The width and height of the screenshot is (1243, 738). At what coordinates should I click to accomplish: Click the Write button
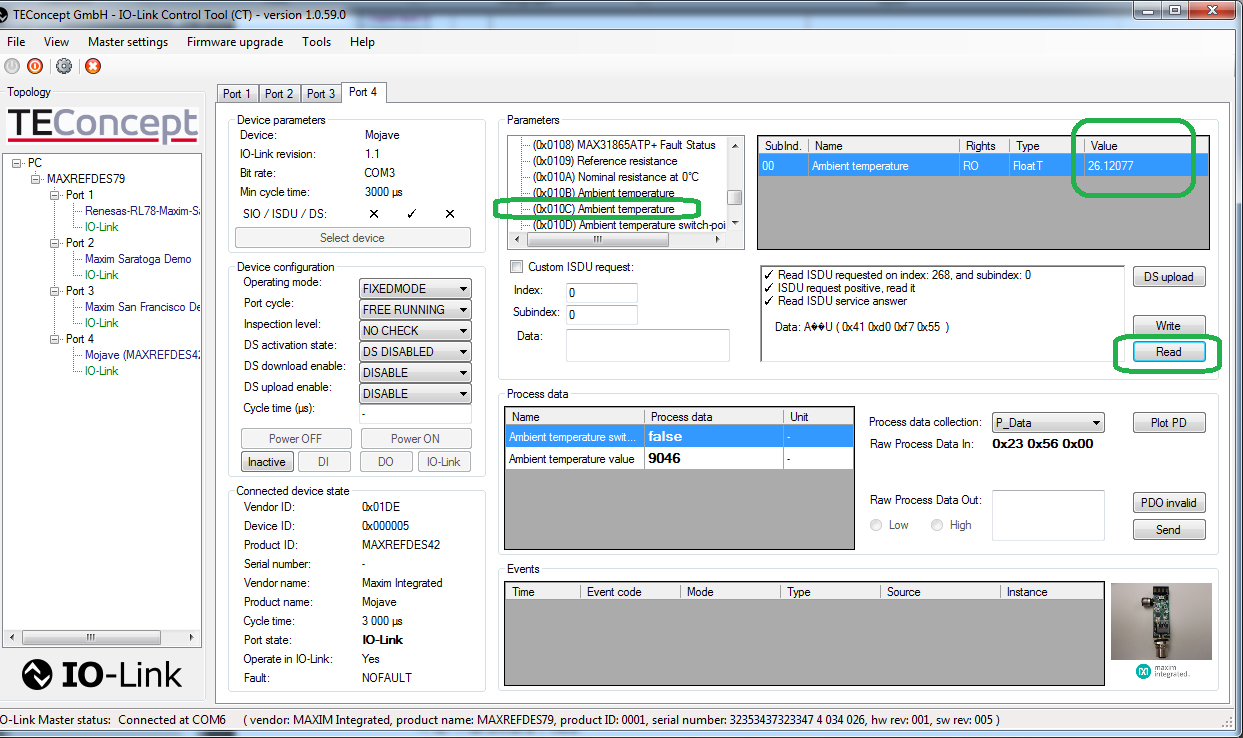pos(1168,326)
